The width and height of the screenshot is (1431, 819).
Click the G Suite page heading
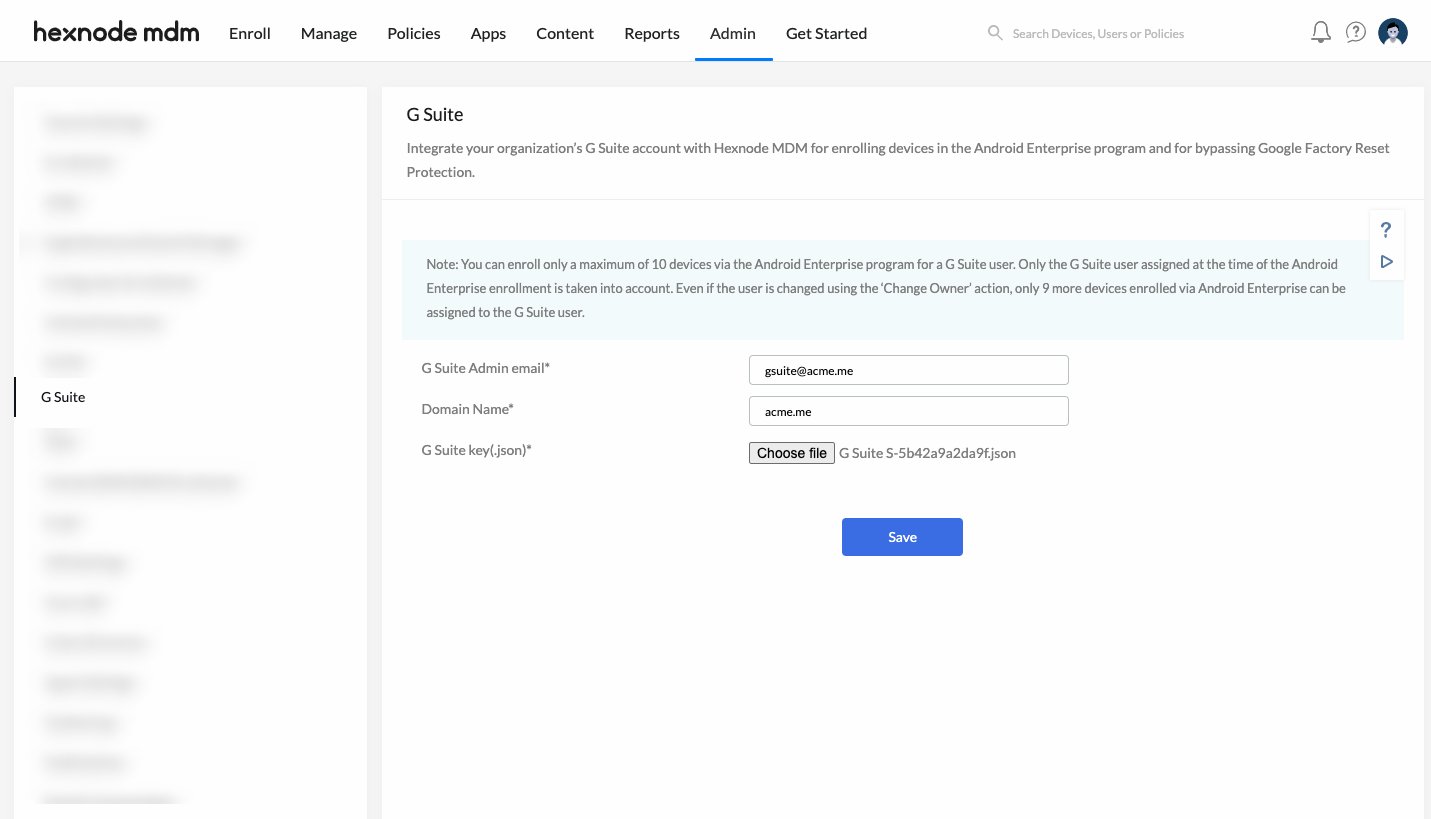coord(435,114)
